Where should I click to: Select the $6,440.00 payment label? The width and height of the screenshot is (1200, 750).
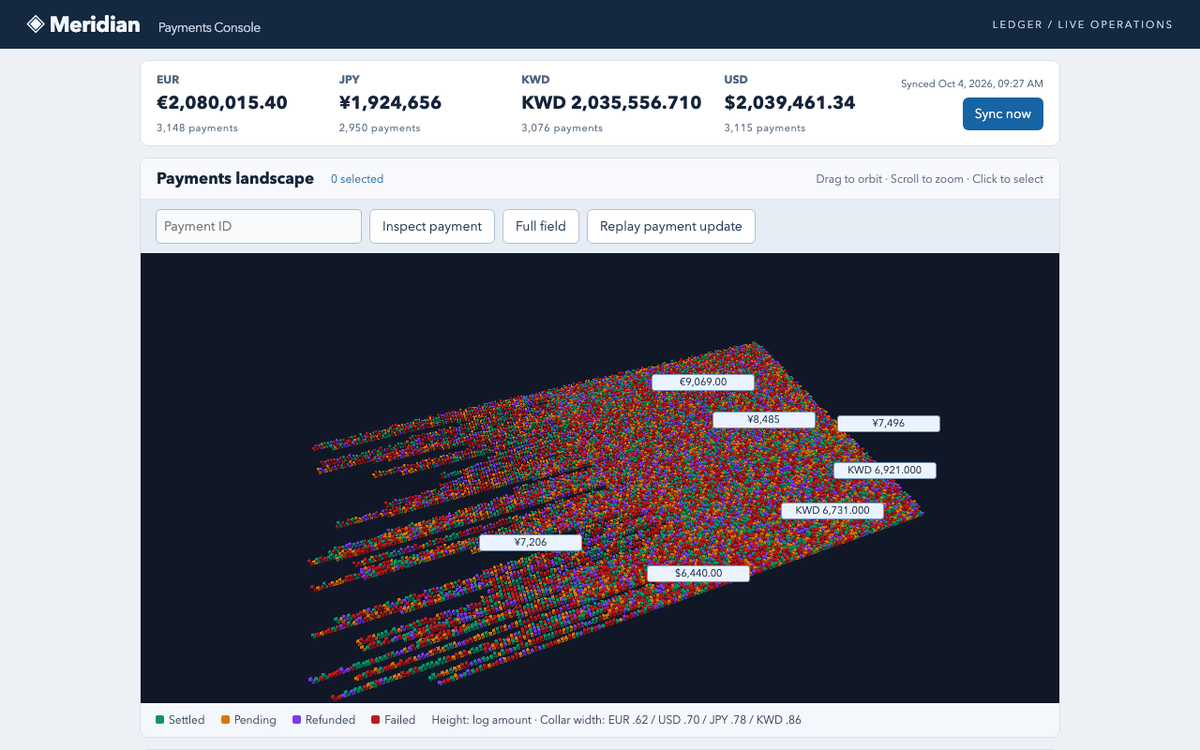pyautogui.click(x=698, y=573)
